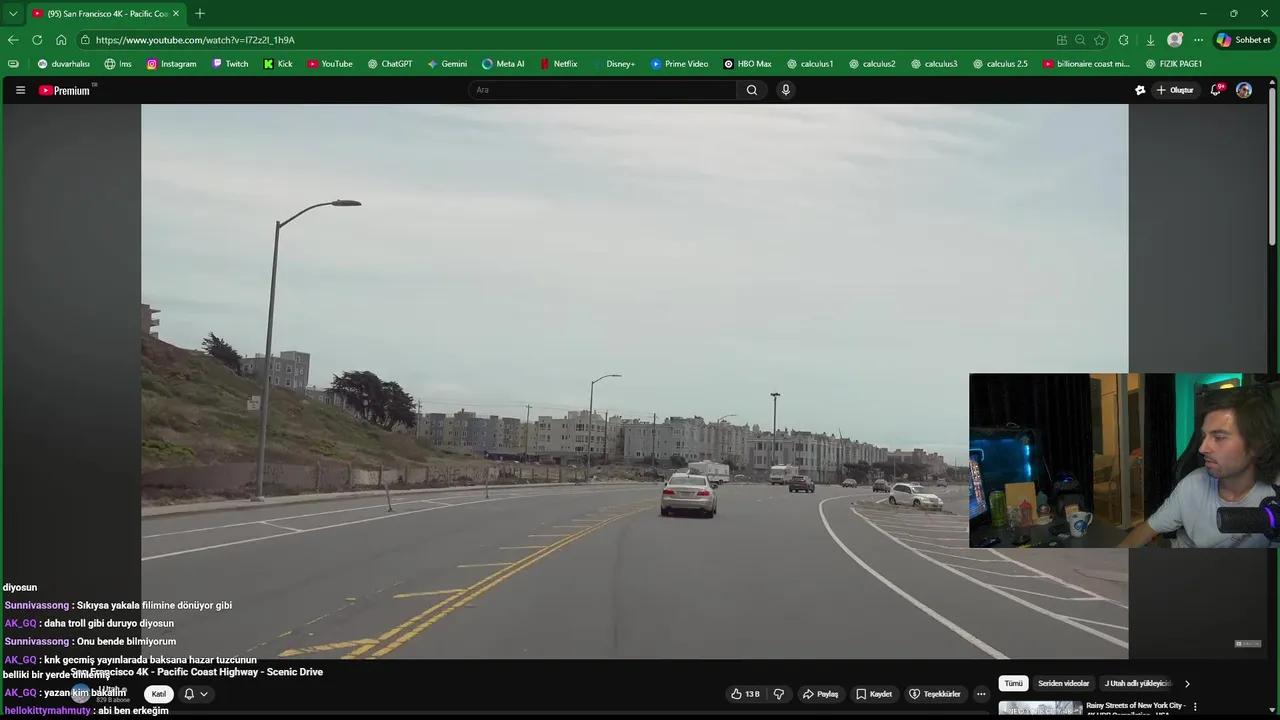1280x720 pixels.
Task: Open Gemini bookmark
Action: click(447, 64)
